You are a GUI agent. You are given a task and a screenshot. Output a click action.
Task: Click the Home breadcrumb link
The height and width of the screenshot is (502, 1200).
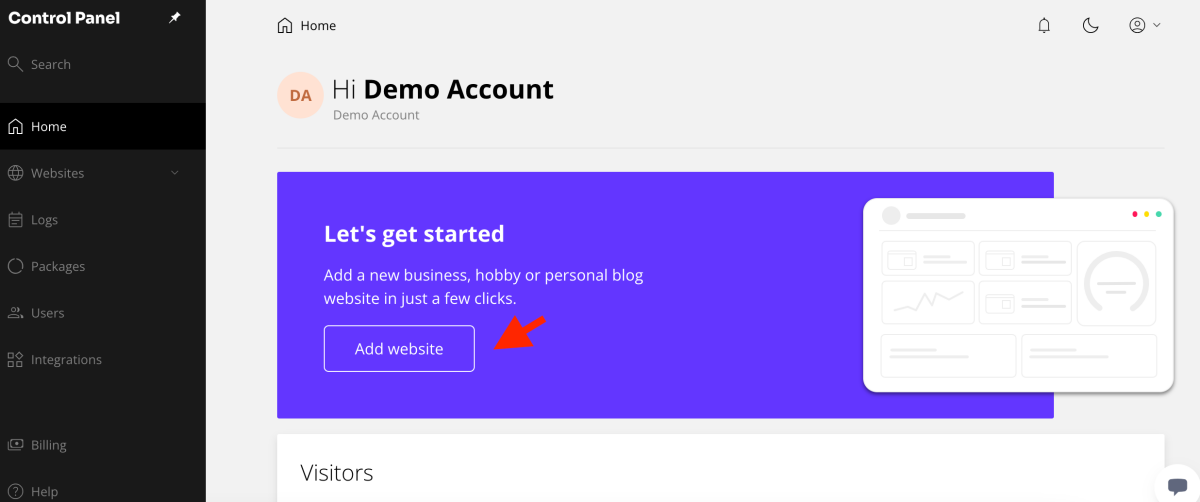pos(318,26)
